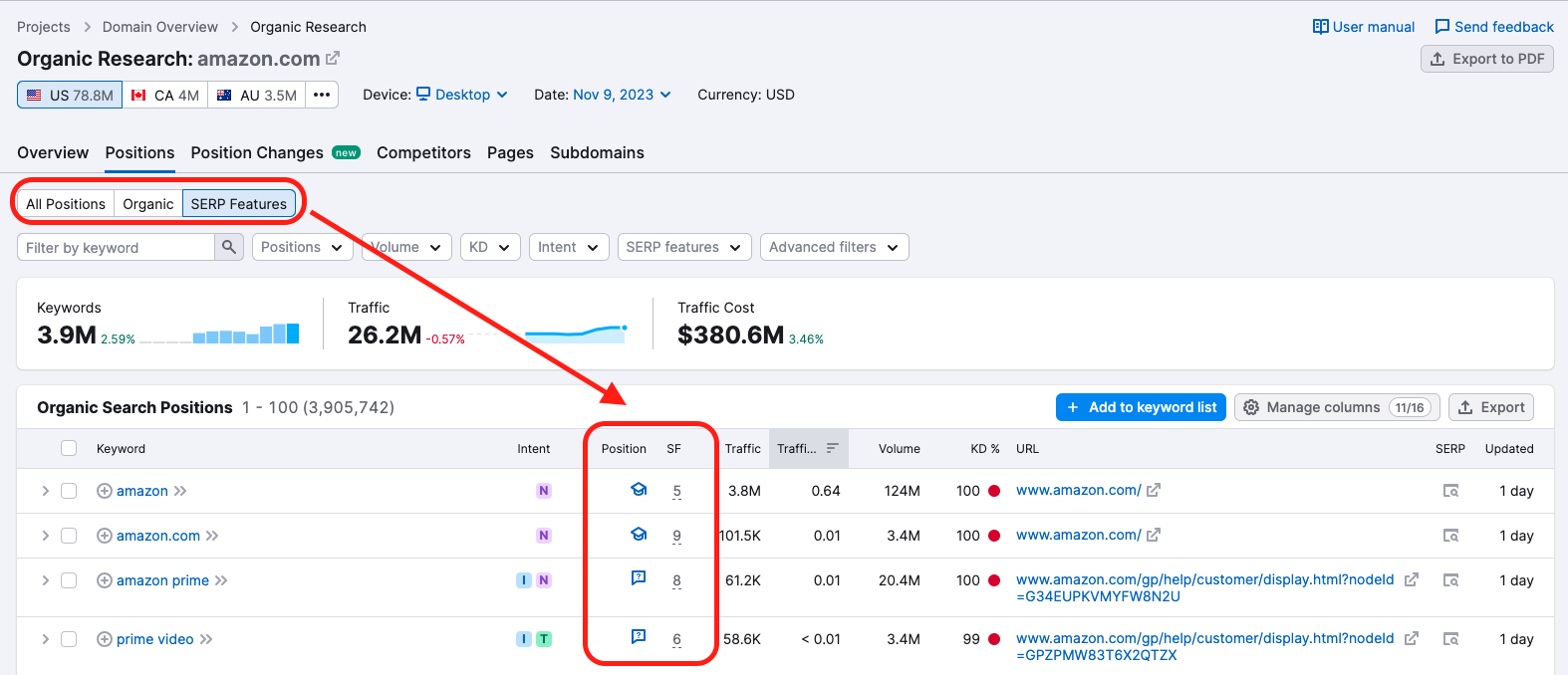Click the plus icon next to prime video

[x=104, y=639]
